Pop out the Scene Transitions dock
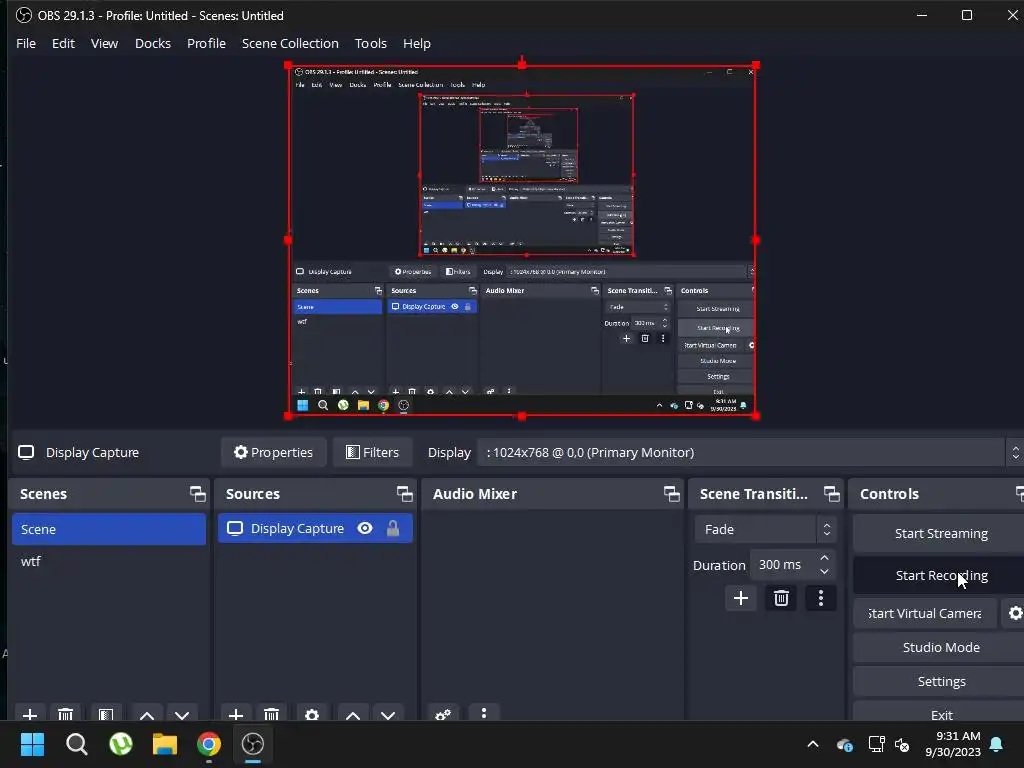 click(831, 494)
